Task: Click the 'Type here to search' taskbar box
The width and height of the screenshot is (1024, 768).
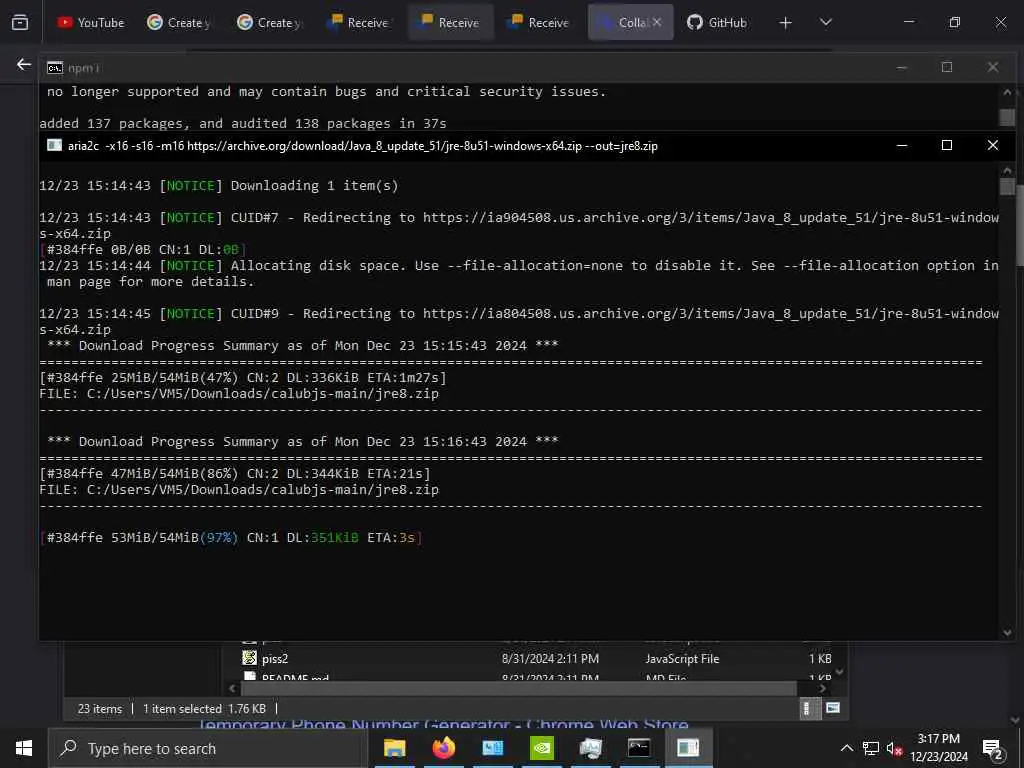Action: (x=208, y=748)
